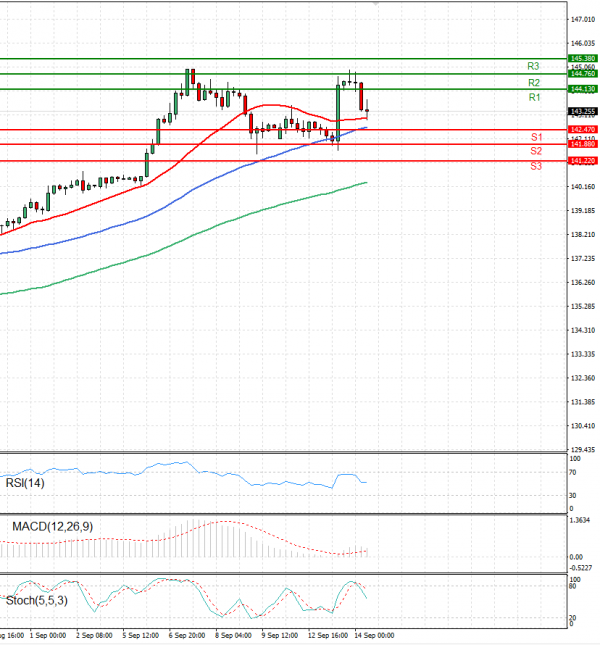Click the 14 Sep 00:00 time axis marker

372,634
